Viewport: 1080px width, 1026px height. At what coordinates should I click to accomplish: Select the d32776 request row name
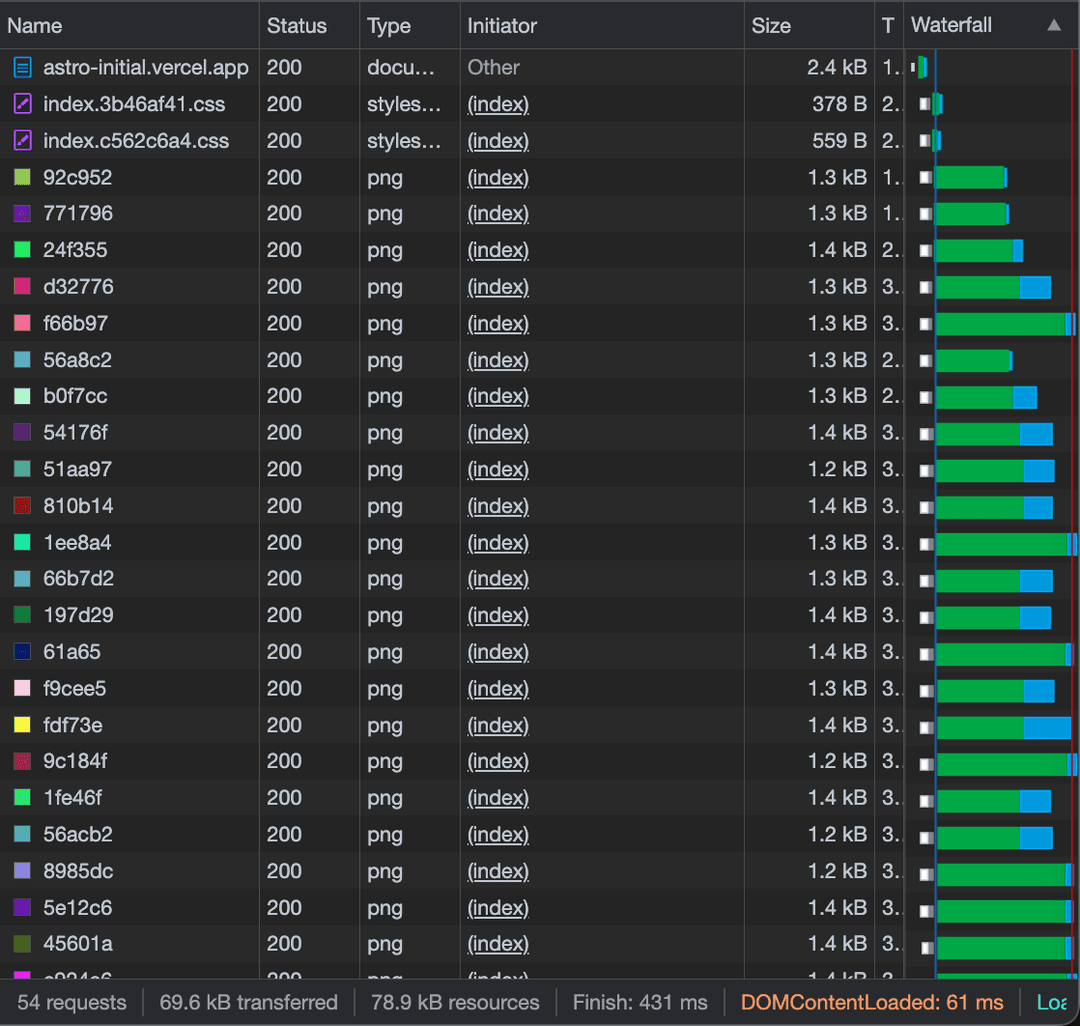click(x=78, y=287)
